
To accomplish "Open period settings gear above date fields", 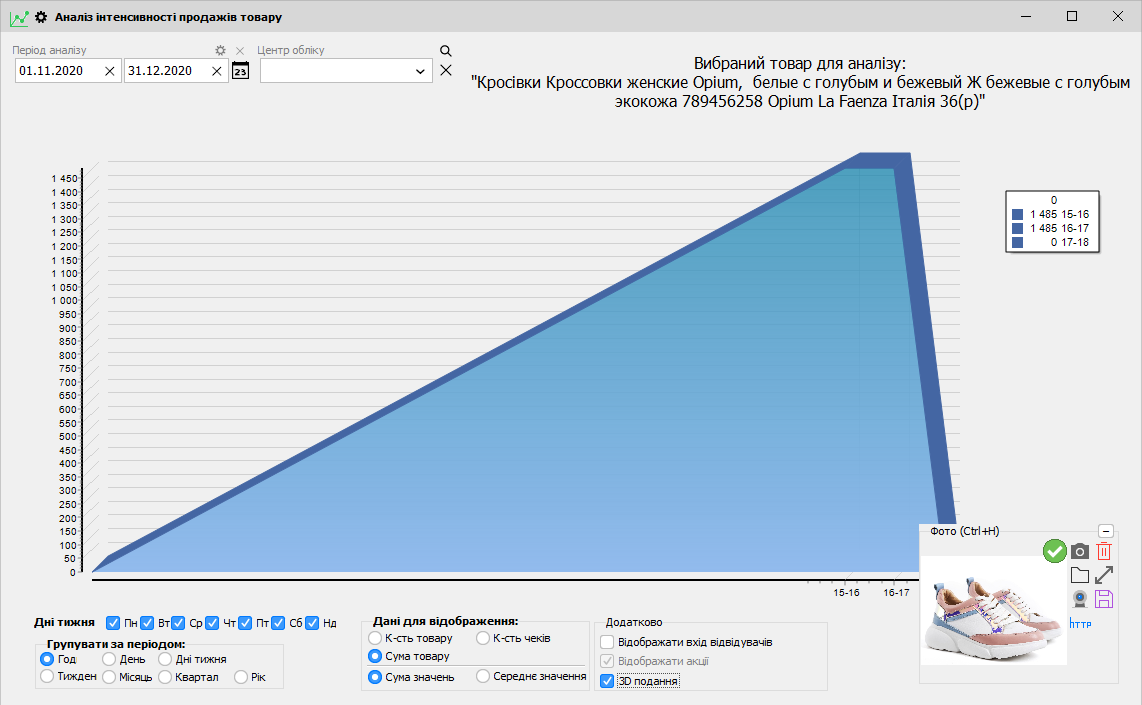I will point(221,50).
